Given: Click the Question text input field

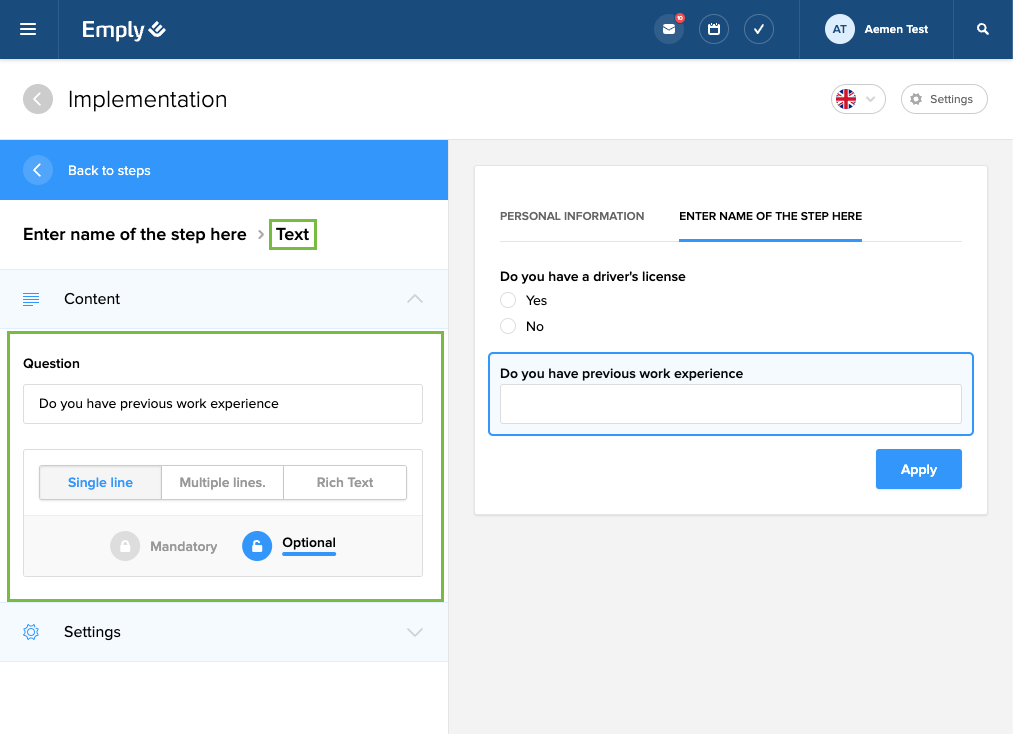Looking at the screenshot, I should [x=223, y=404].
